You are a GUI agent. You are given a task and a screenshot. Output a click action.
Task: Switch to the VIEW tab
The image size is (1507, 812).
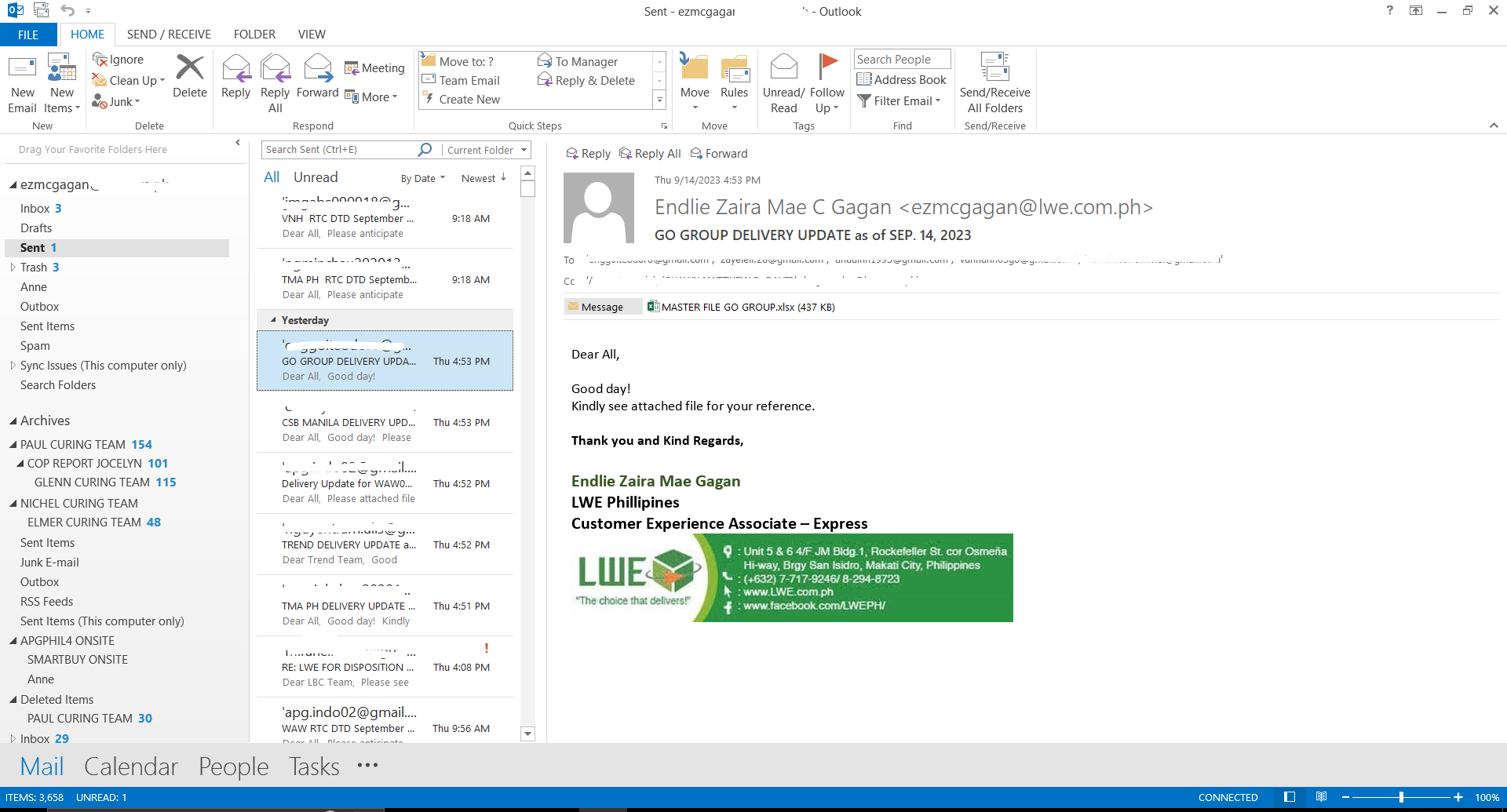tap(312, 35)
